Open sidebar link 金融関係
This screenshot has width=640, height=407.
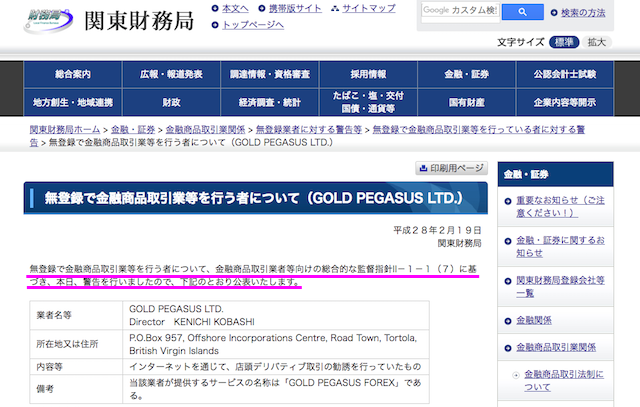point(534,320)
